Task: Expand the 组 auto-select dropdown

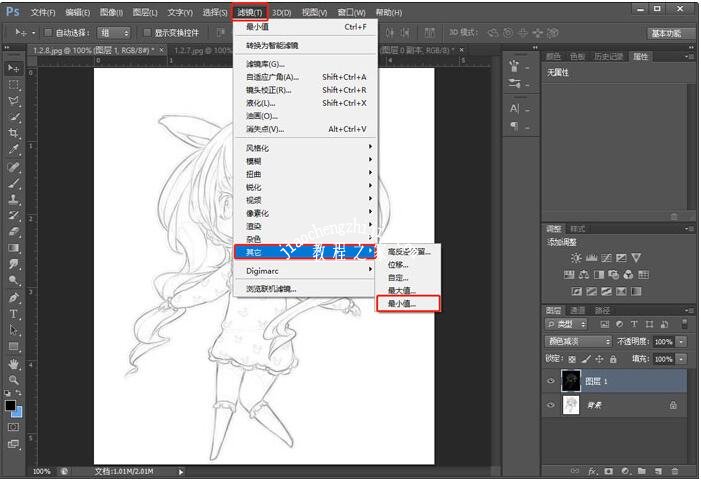Action: click(x=114, y=33)
